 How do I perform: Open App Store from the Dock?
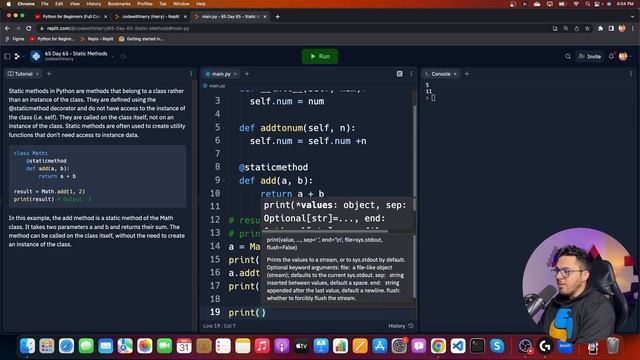tap(380, 346)
